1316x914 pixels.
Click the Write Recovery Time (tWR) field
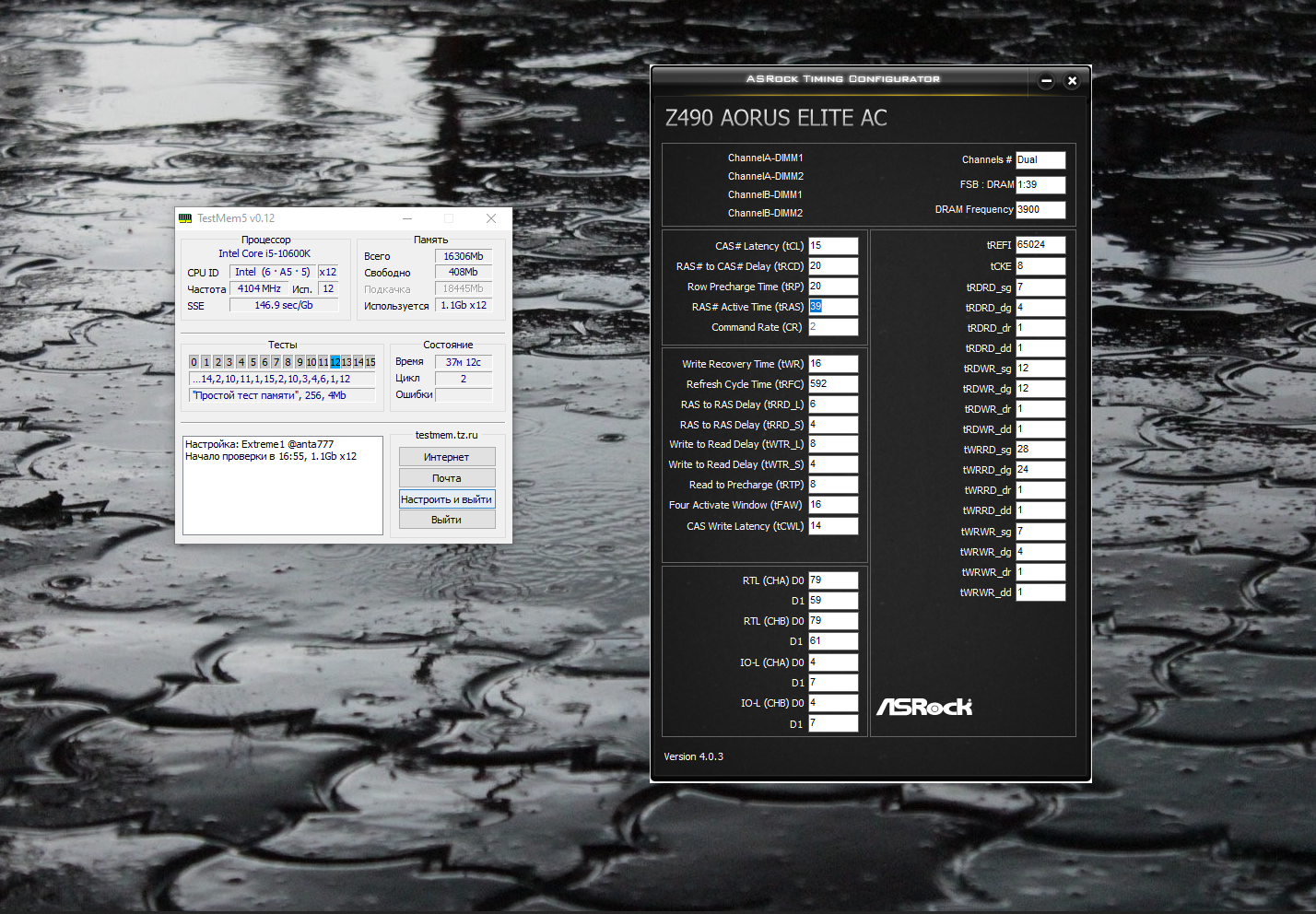(833, 364)
